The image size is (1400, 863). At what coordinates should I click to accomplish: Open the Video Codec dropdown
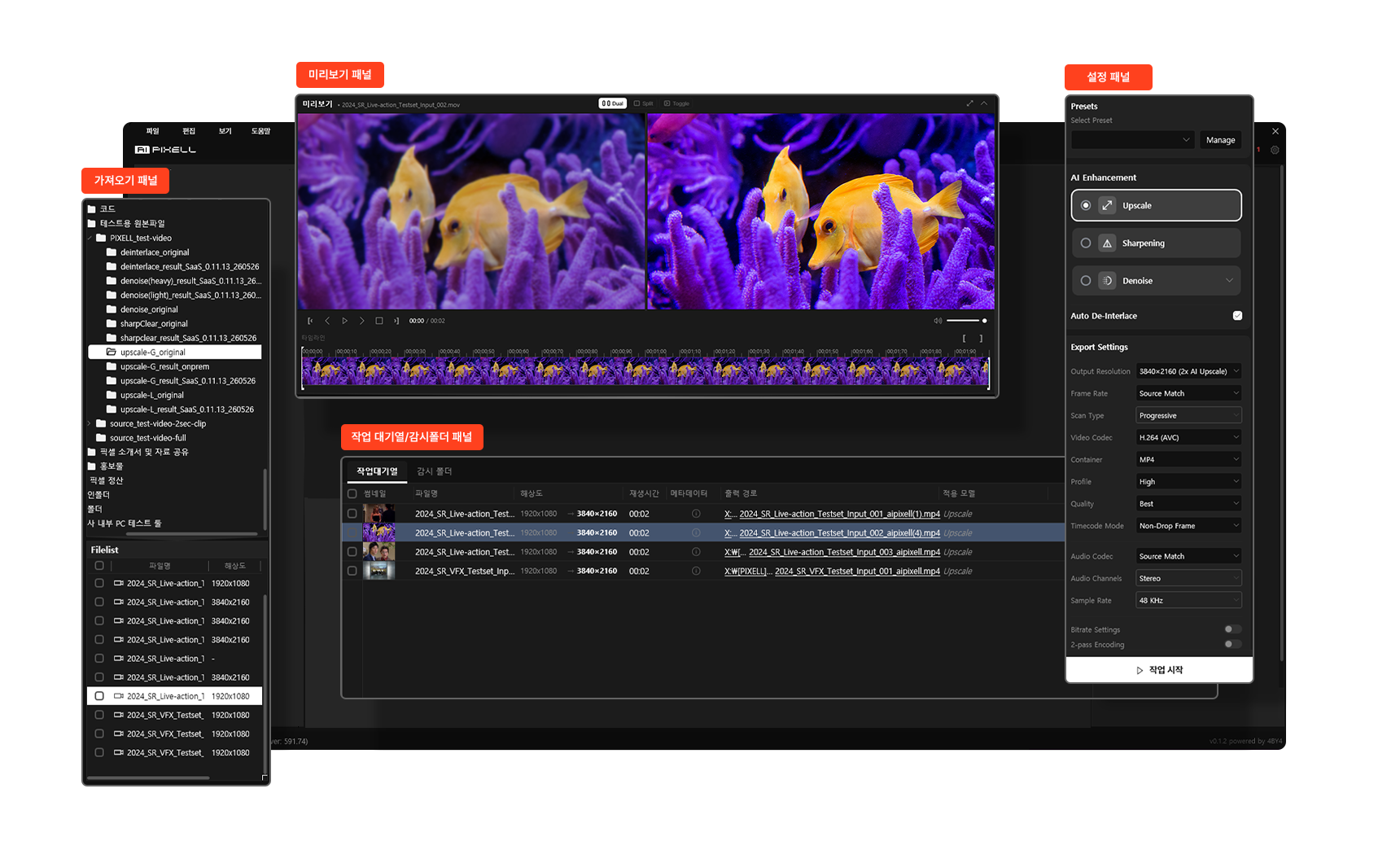1188,437
